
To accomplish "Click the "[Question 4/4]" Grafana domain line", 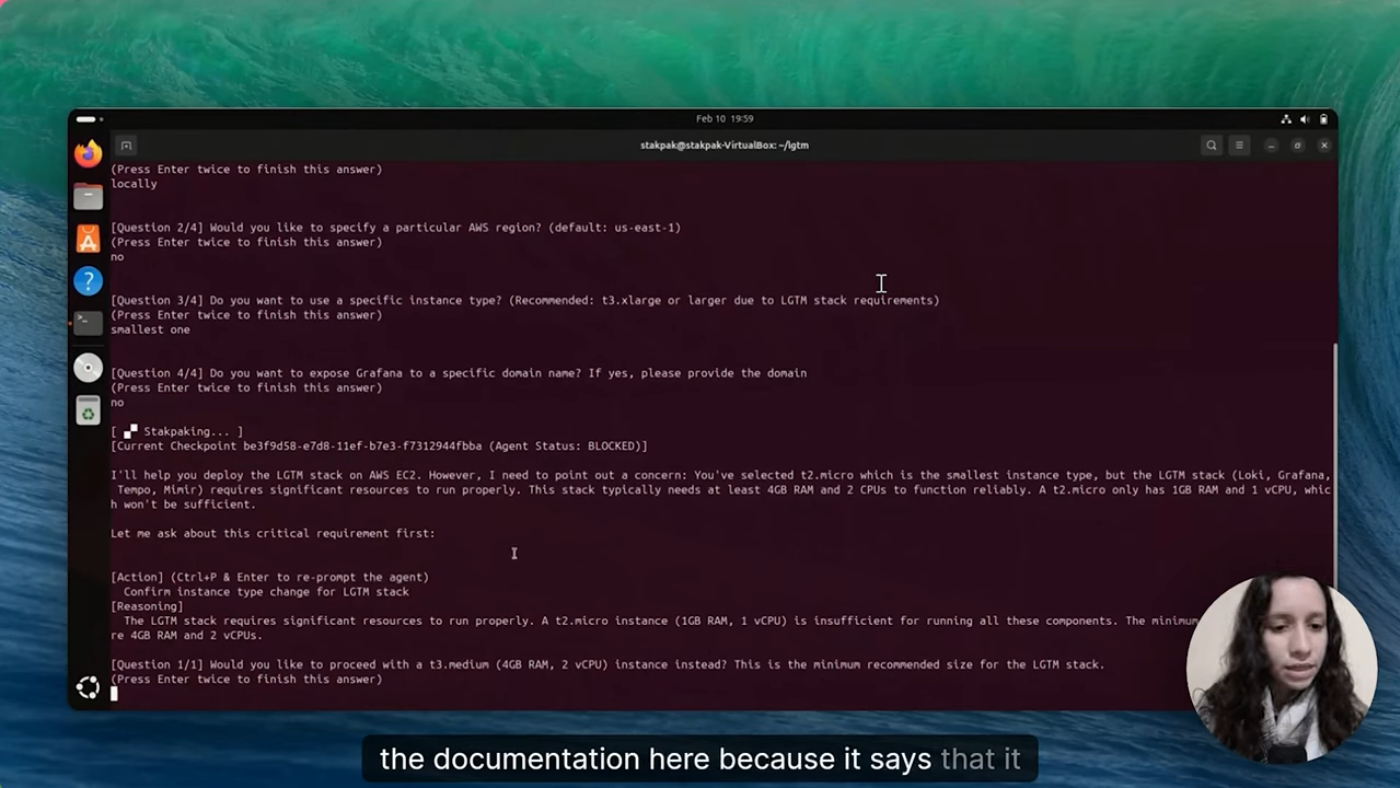I will click(x=458, y=373).
